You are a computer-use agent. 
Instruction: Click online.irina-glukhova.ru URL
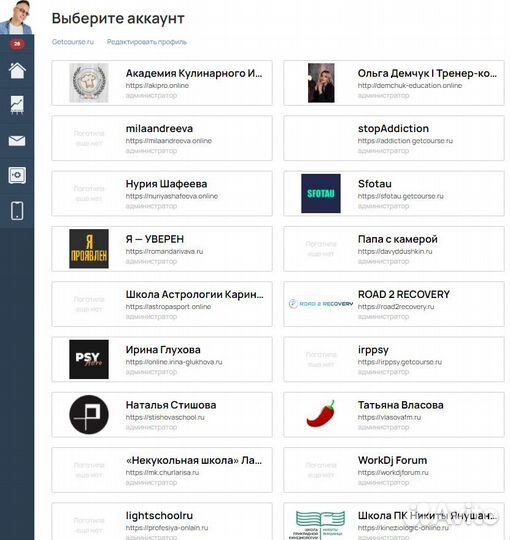174,362
